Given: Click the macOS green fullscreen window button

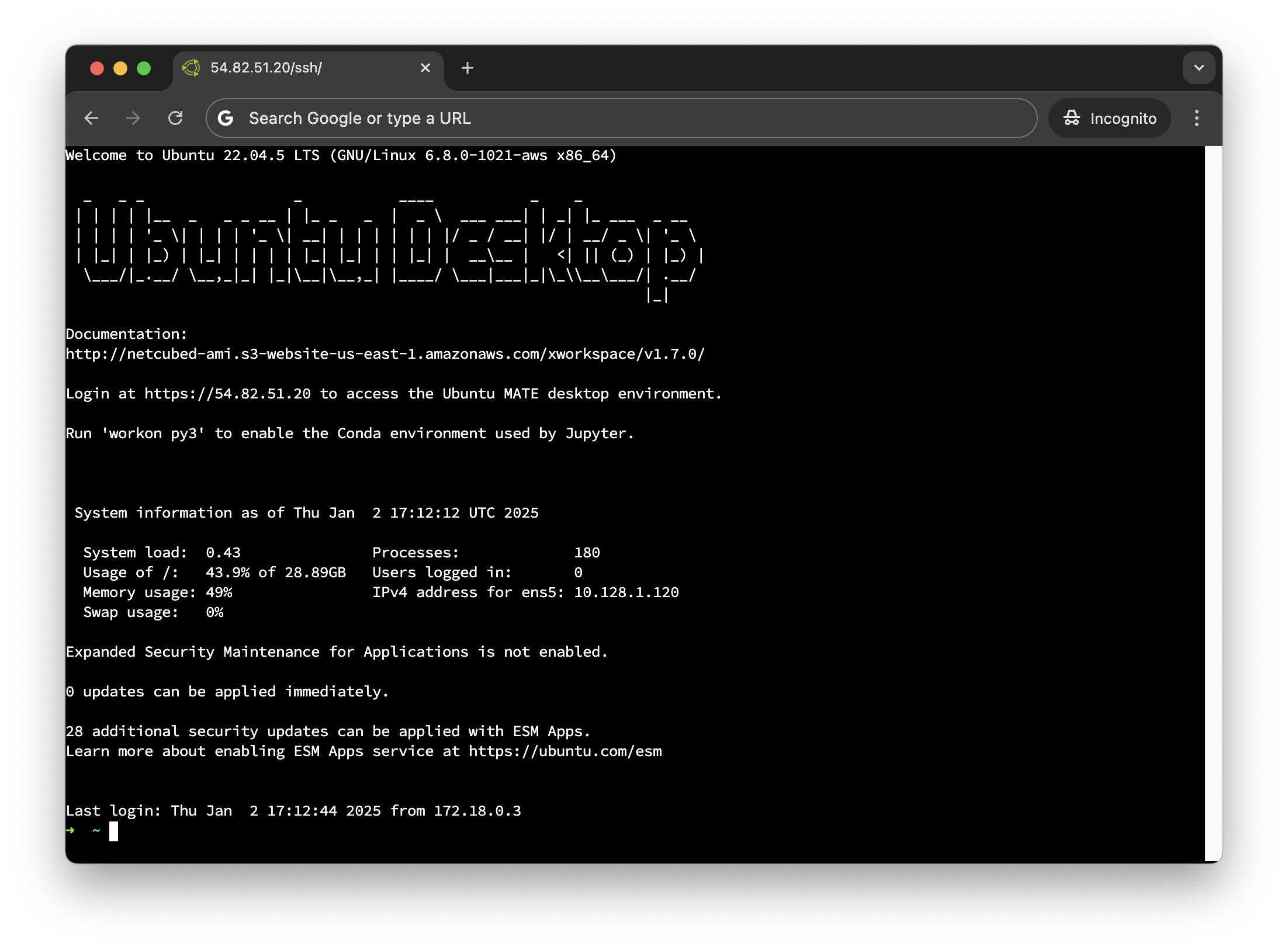Looking at the screenshot, I should pyautogui.click(x=144, y=68).
